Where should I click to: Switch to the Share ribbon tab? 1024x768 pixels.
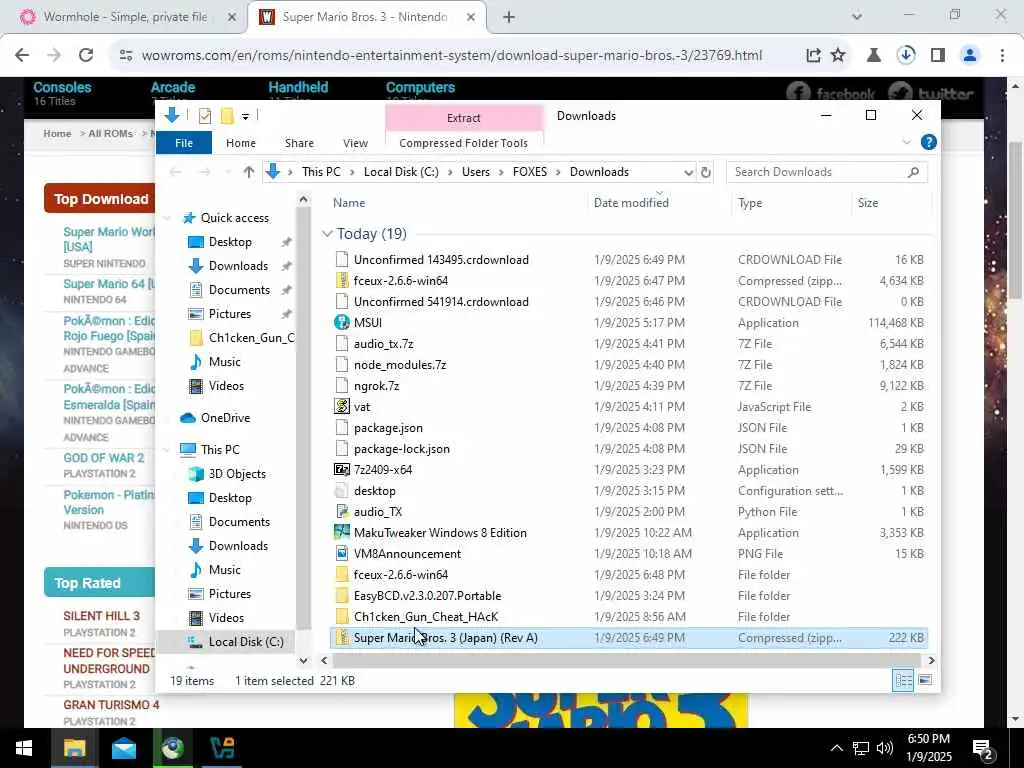[x=299, y=143]
